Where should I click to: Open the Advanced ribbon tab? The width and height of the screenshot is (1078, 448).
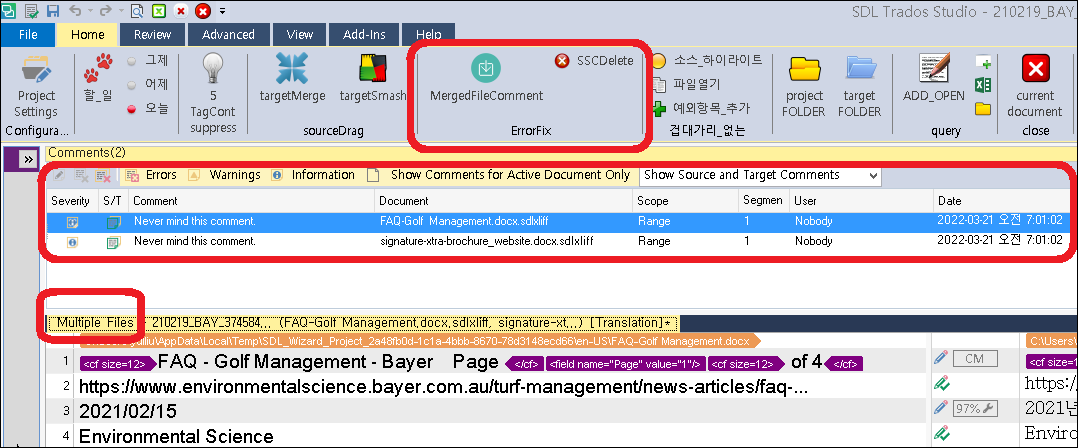[x=228, y=34]
